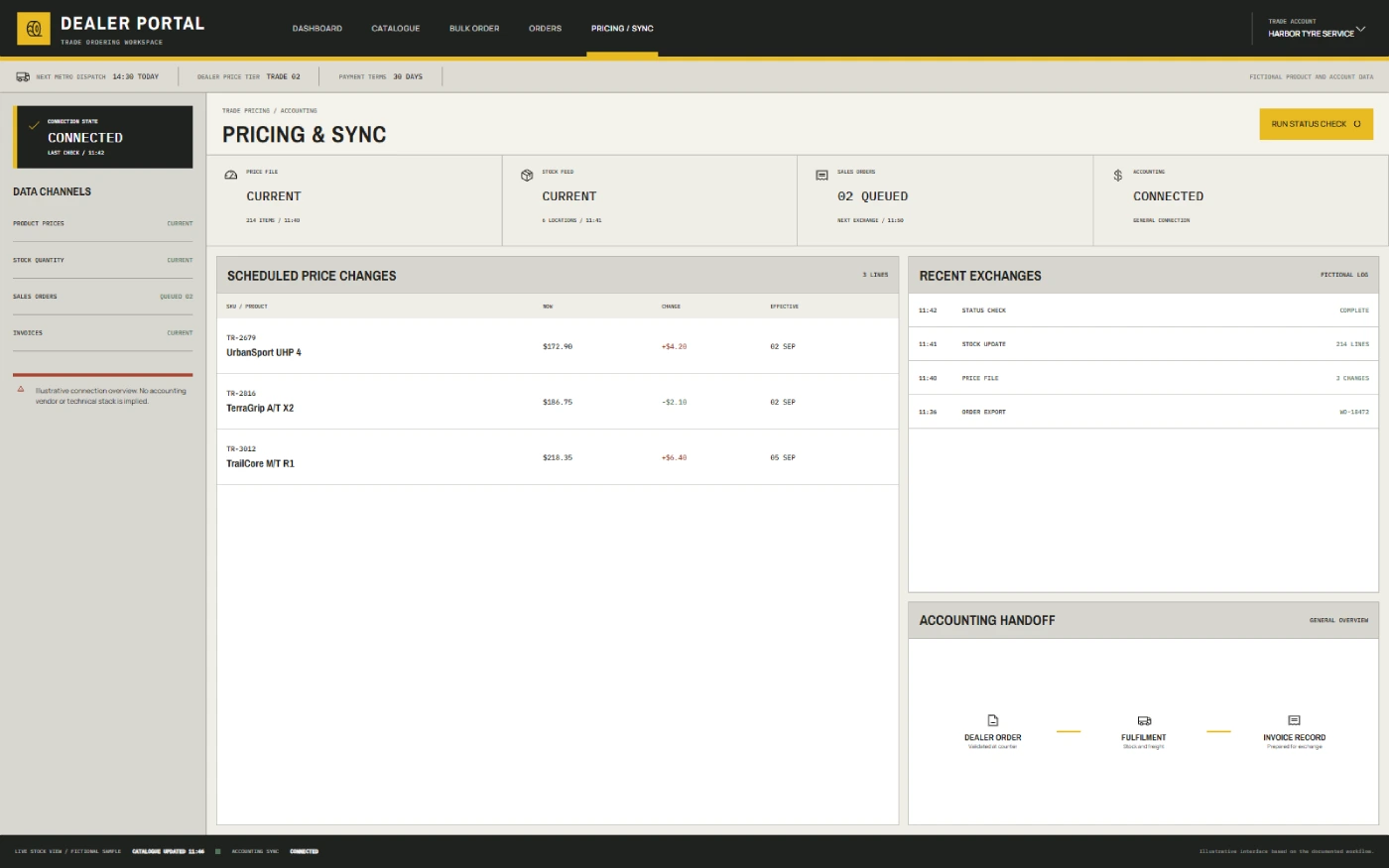
Task: Open the Catalogue tab
Action: coord(396,29)
